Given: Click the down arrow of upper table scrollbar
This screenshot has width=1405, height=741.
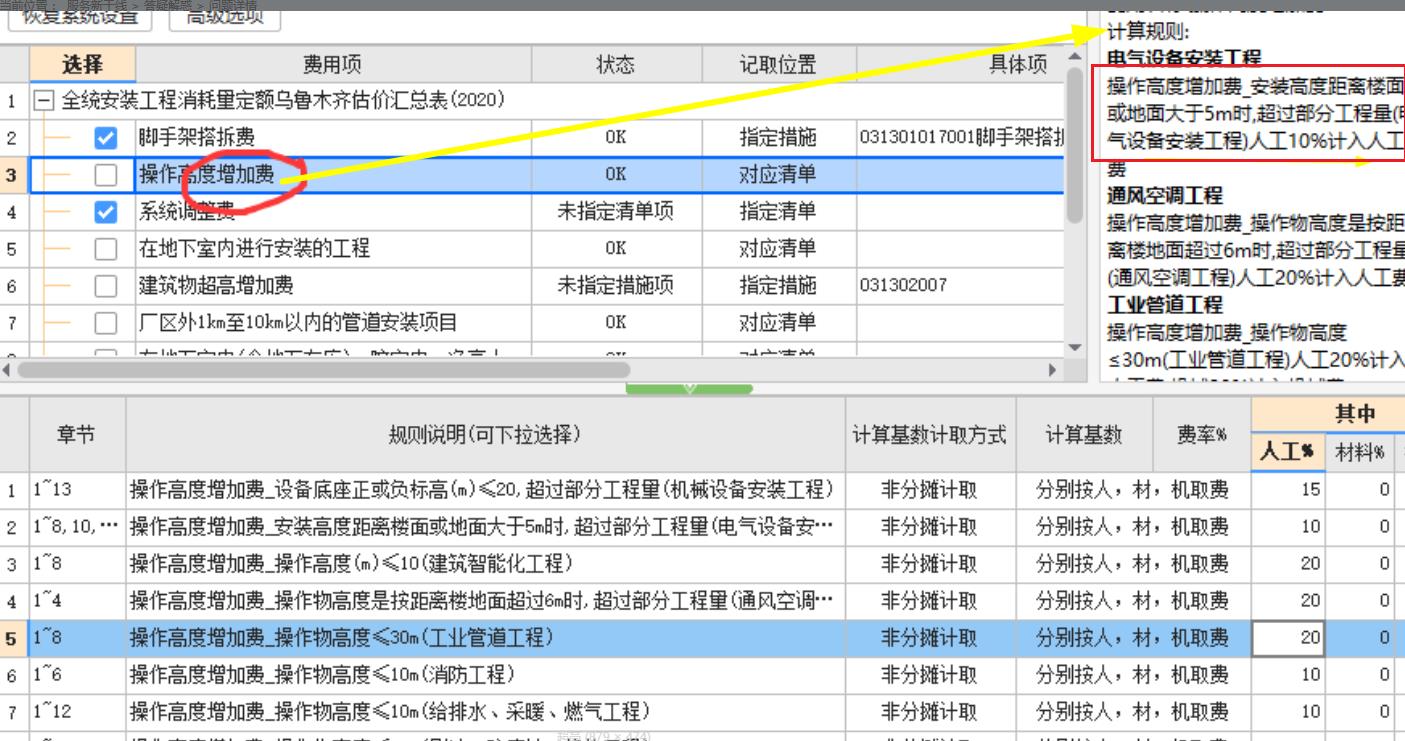Looking at the screenshot, I should [x=1076, y=347].
